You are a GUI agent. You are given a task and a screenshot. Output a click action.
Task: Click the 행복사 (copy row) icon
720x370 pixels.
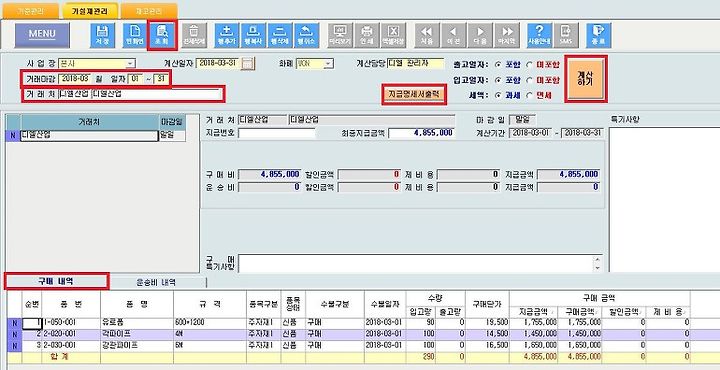(x=253, y=35)
